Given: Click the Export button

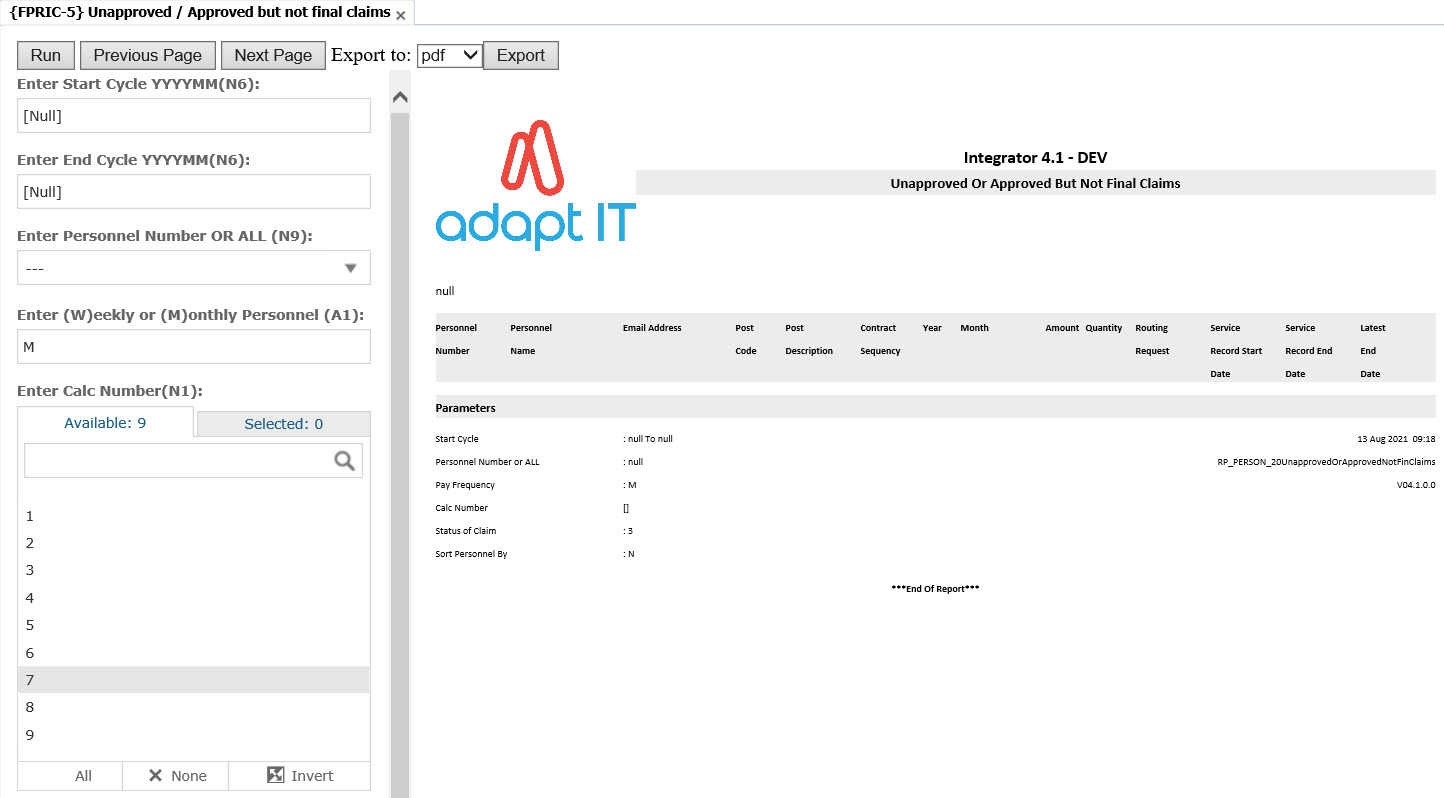Looking at the screenshot, I should click(x=520, y=55).
